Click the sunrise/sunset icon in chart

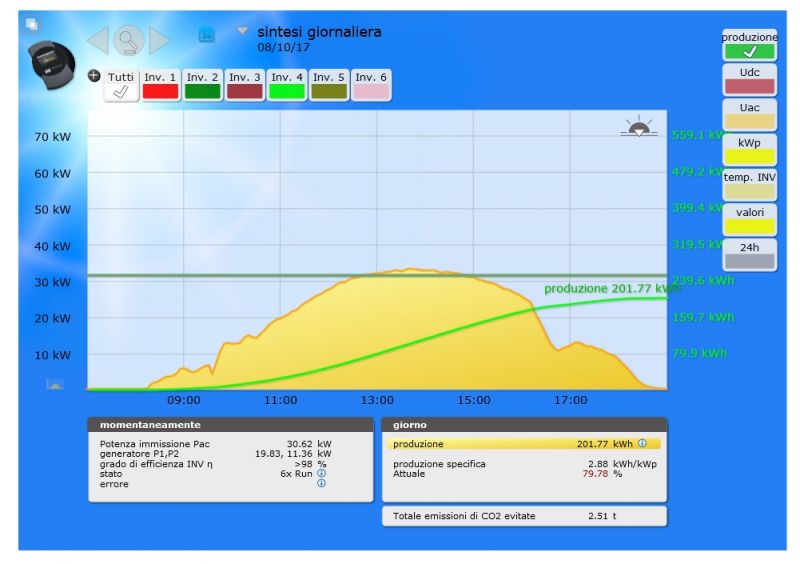(x=639, y=127)
